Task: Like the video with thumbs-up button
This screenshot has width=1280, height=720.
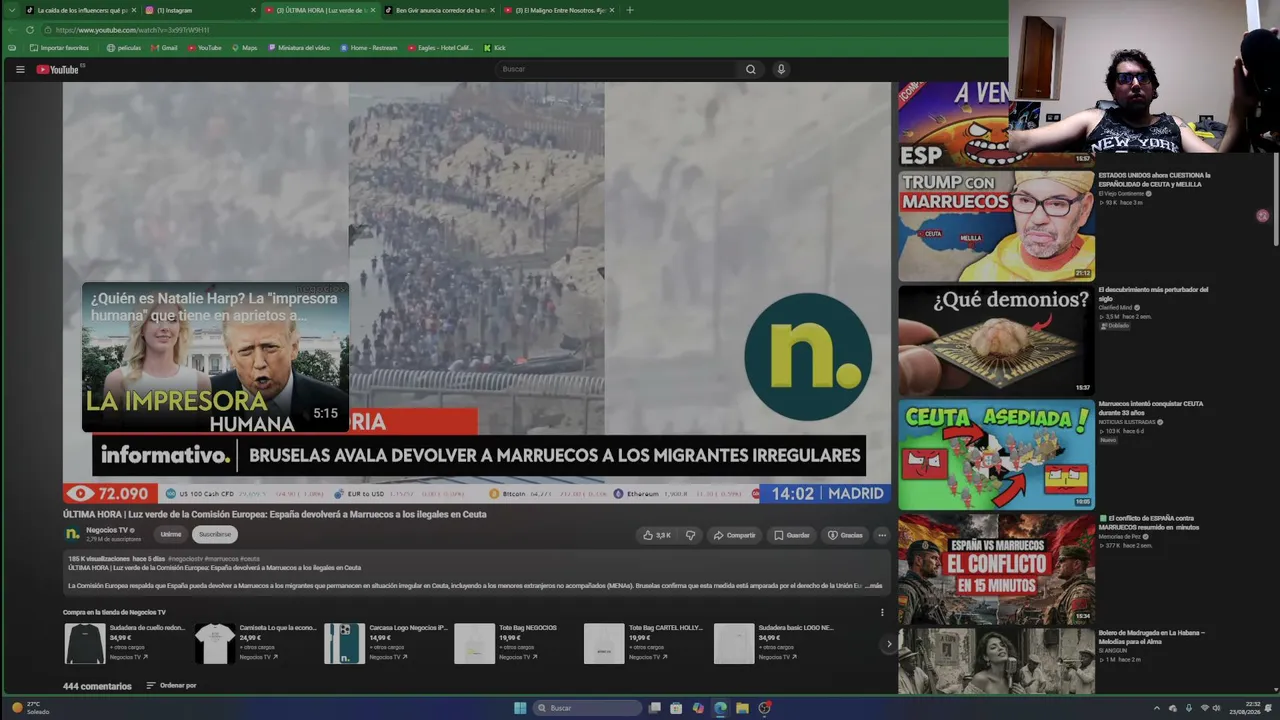Action: [x=657, y=535]
